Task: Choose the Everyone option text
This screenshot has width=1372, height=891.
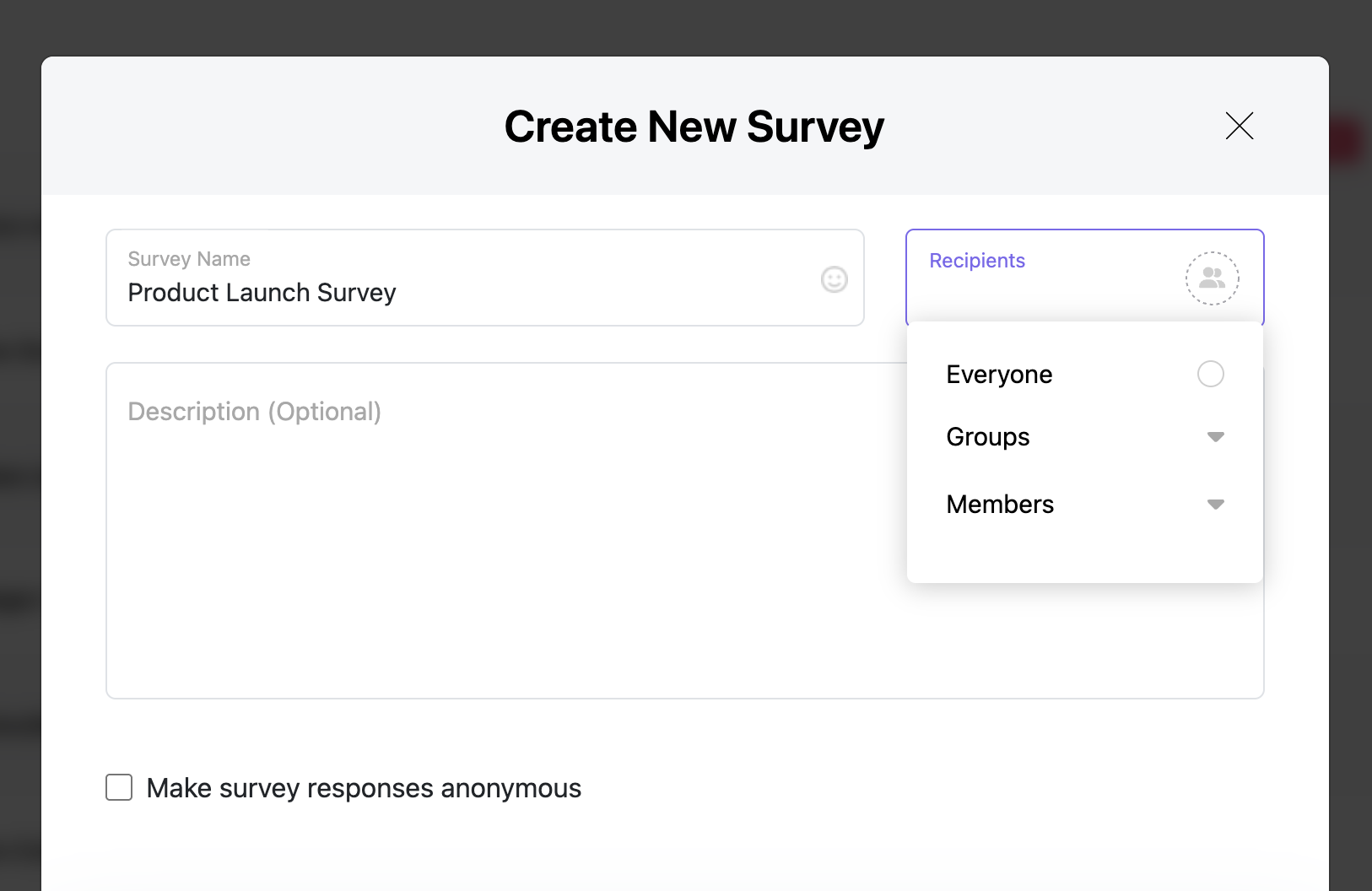Action: 999,375
